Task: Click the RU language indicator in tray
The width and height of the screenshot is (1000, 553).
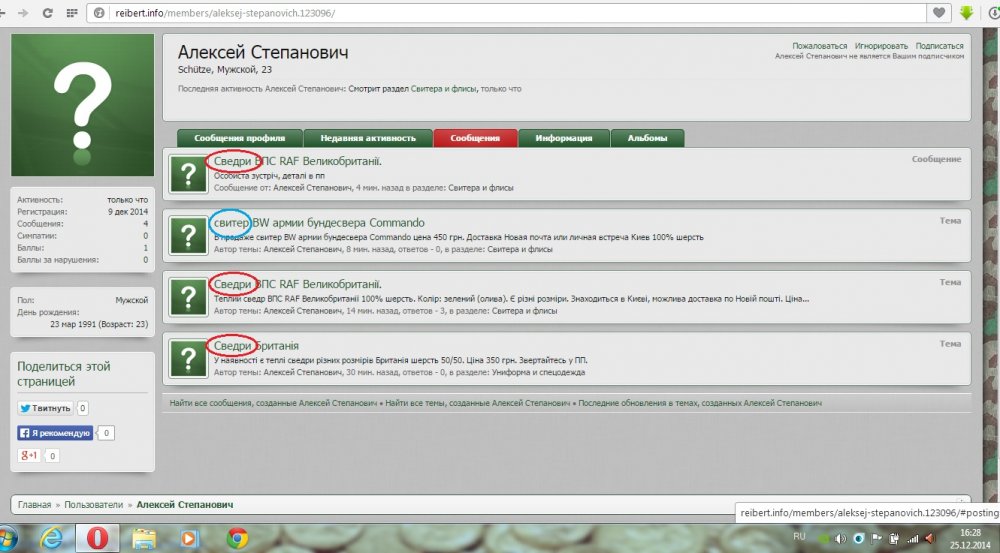Action: (x=799, y=536)
